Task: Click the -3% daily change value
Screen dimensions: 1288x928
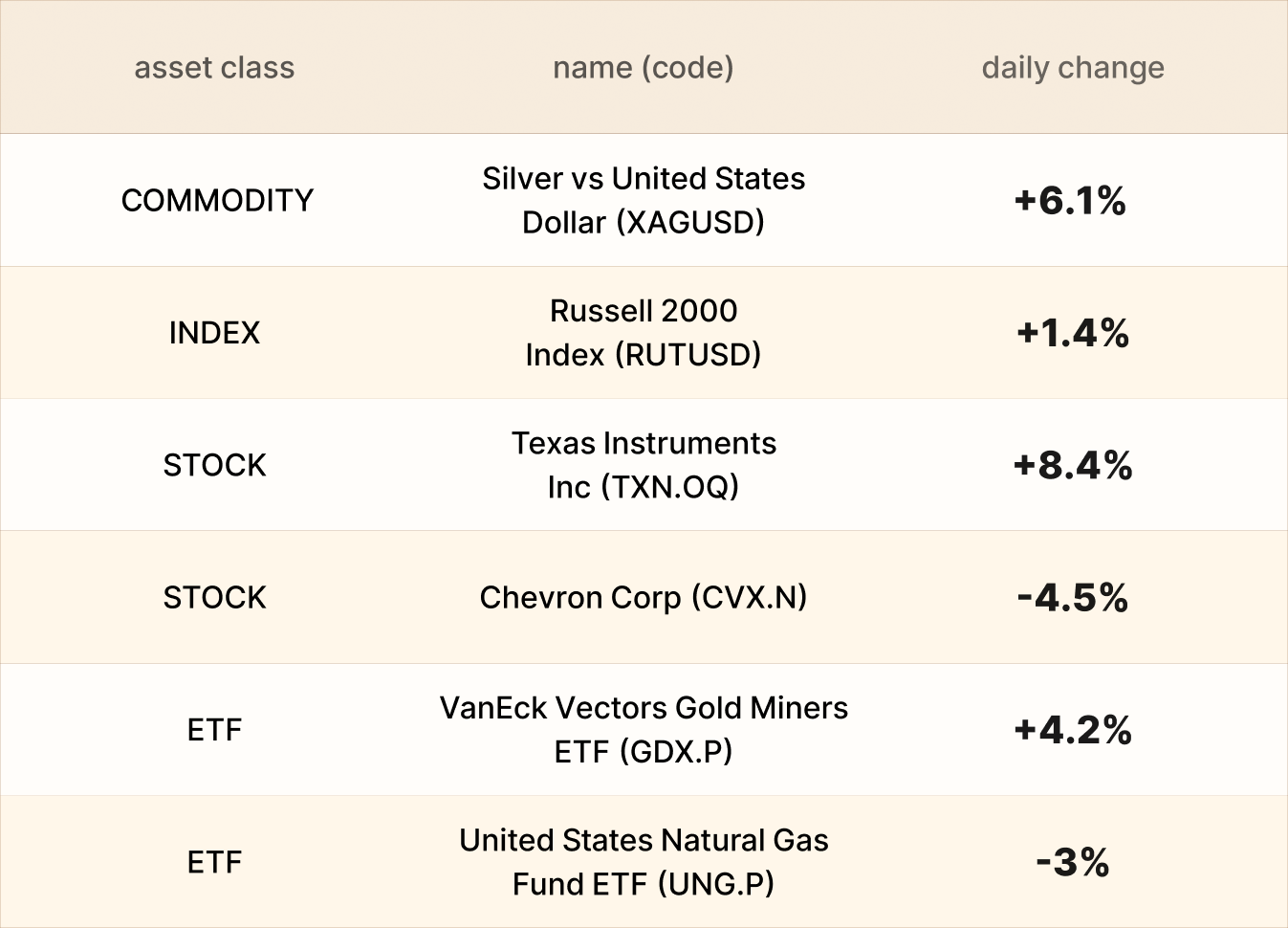Action: click(1073, 862)
